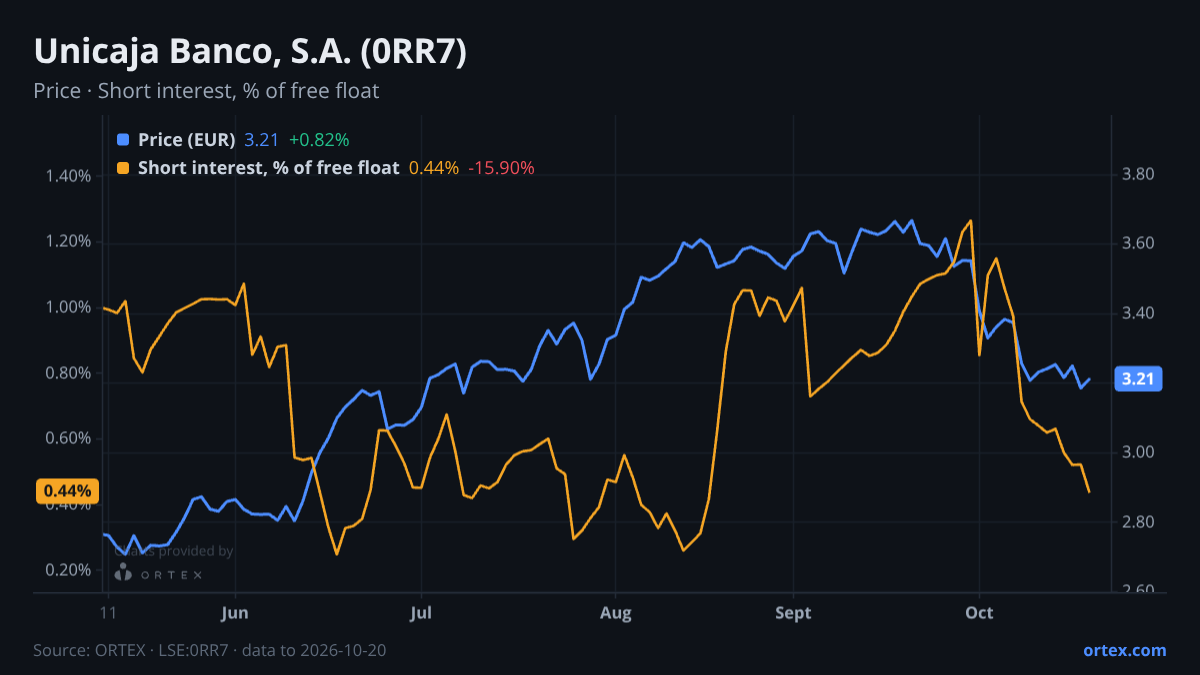The image size is (1200, 675).
Task: Click the Jul x-axis label
Action: (421, 613)
